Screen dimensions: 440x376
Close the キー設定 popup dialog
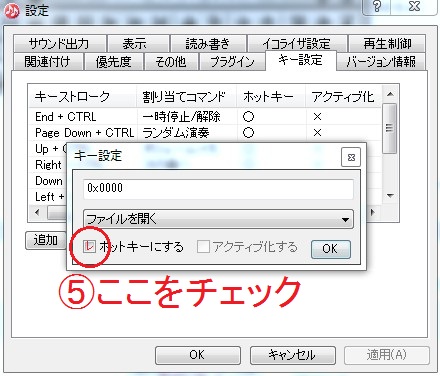[x=351, y=157]
